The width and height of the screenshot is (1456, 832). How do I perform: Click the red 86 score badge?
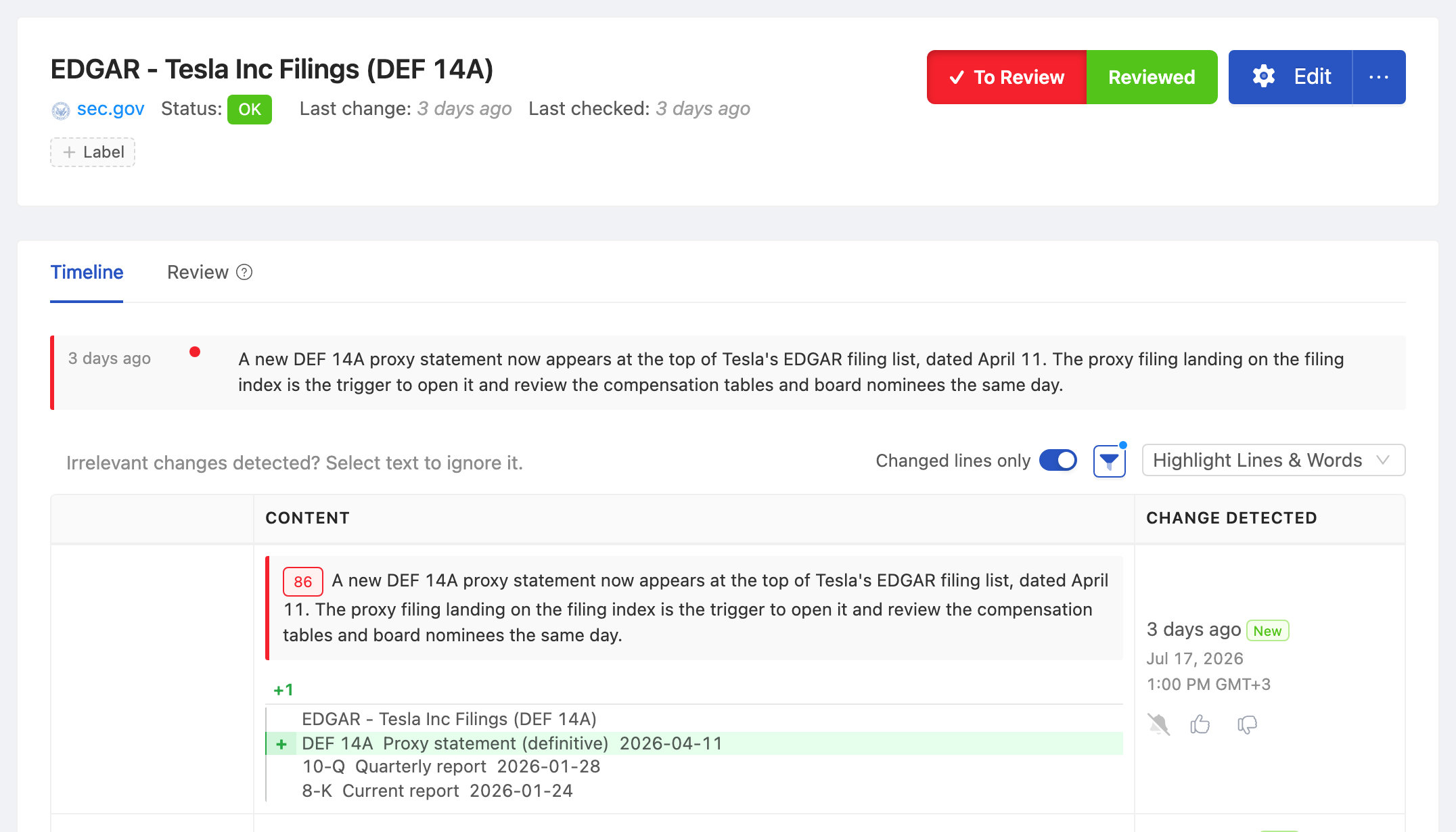[302, 582]
